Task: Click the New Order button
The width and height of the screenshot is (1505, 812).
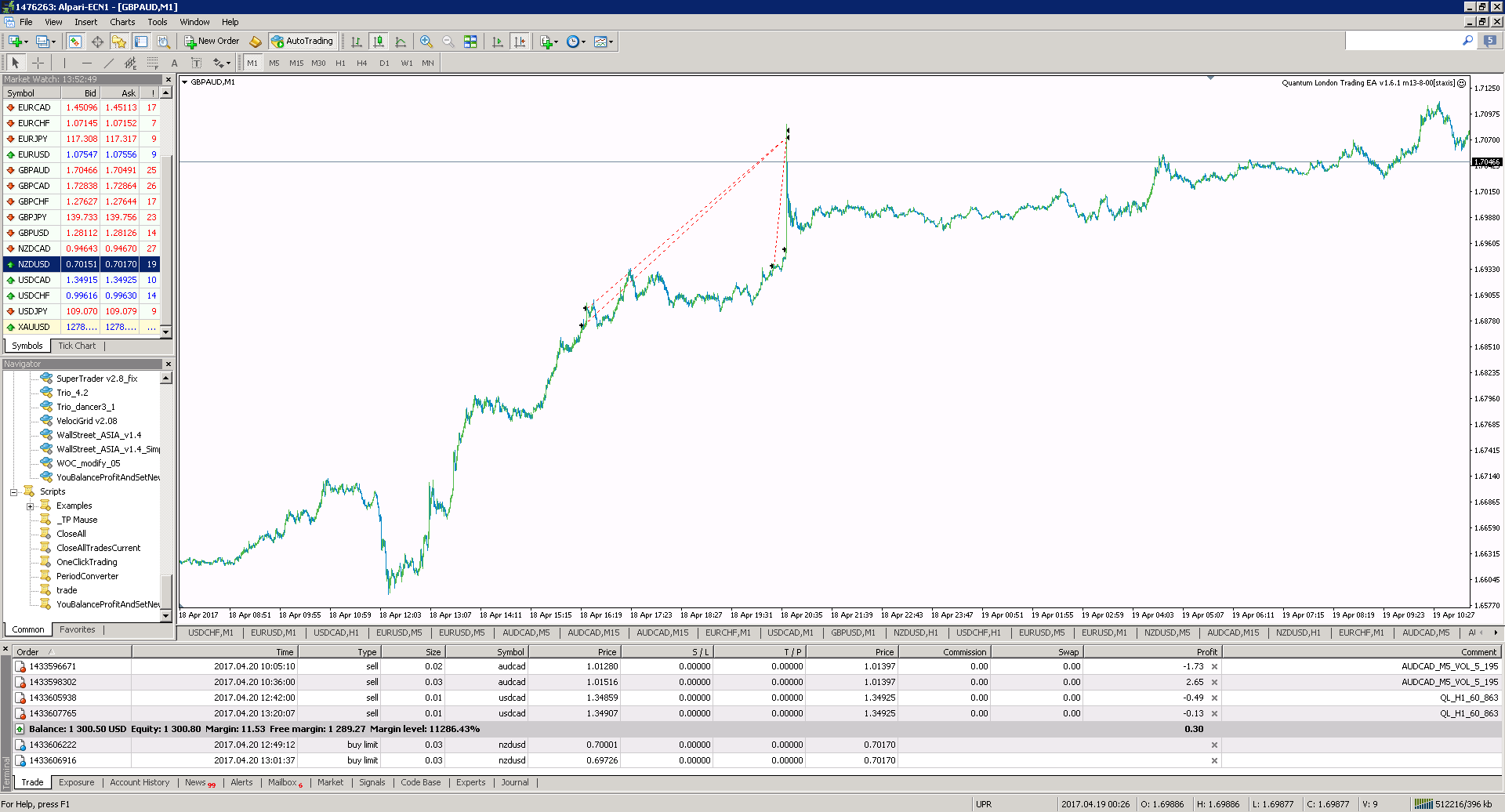Action: 212,42
